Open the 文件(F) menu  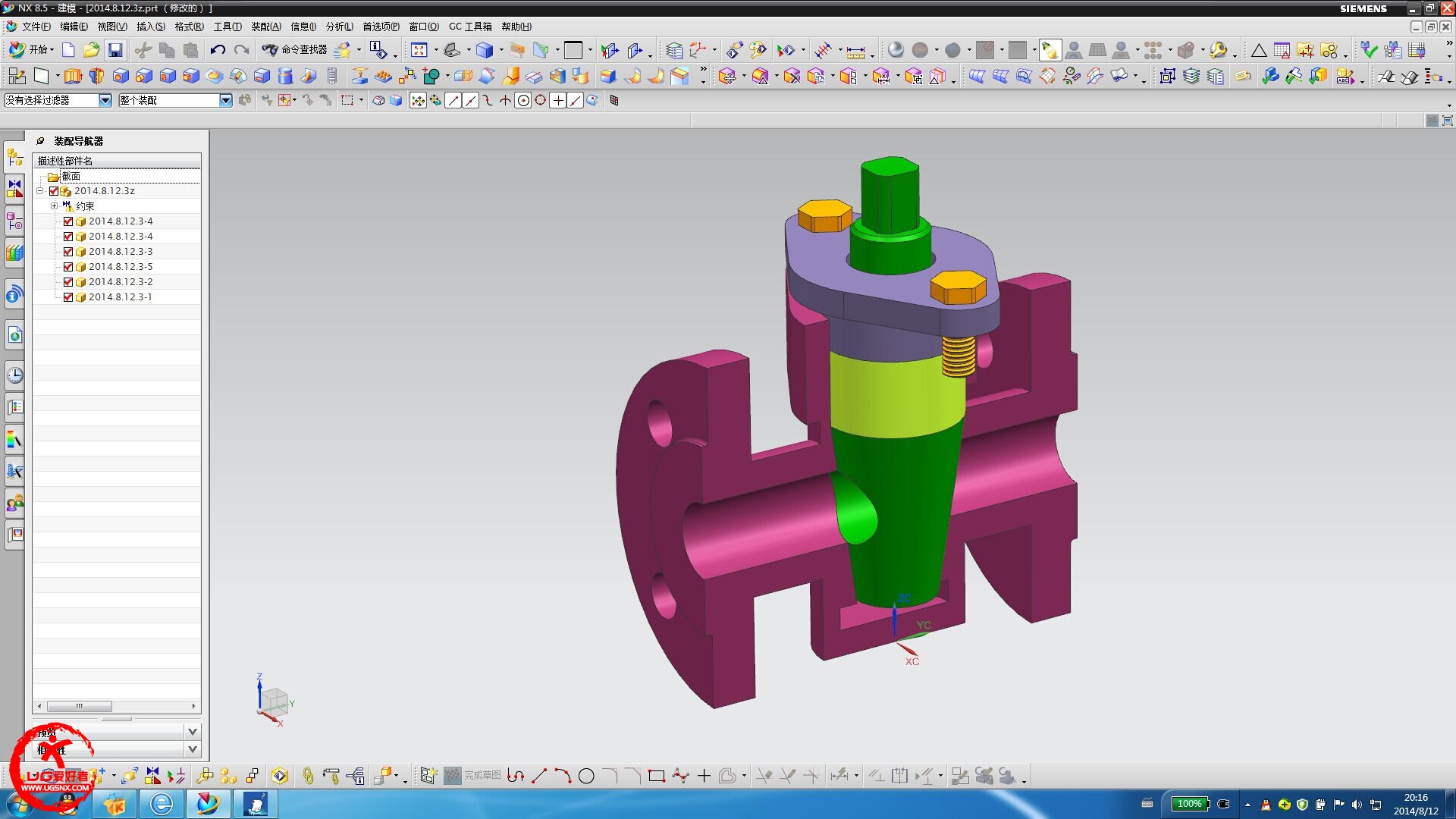(36, 27)
